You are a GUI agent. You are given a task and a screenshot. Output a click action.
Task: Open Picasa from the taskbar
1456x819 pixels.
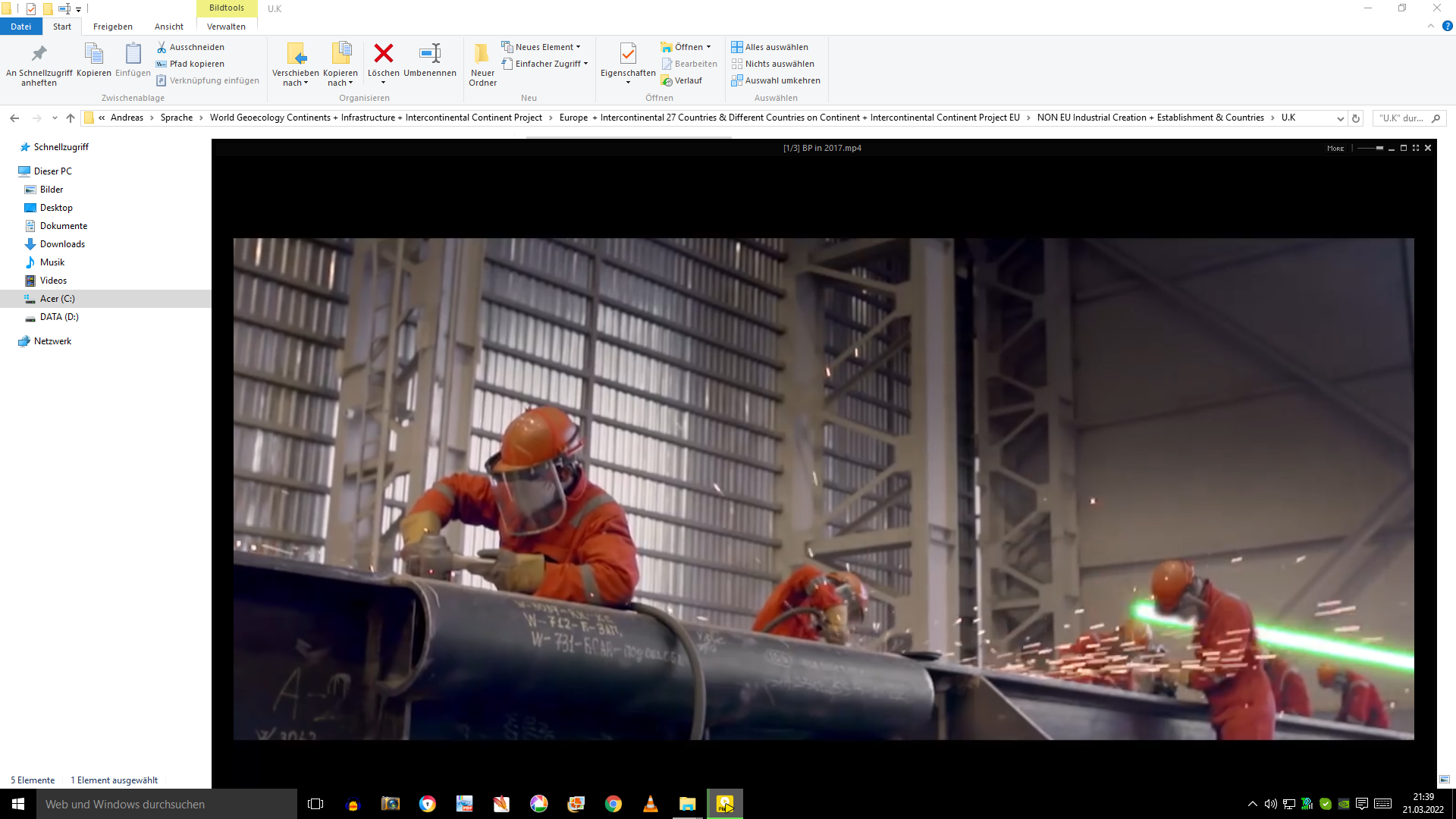tap(538, 804)
